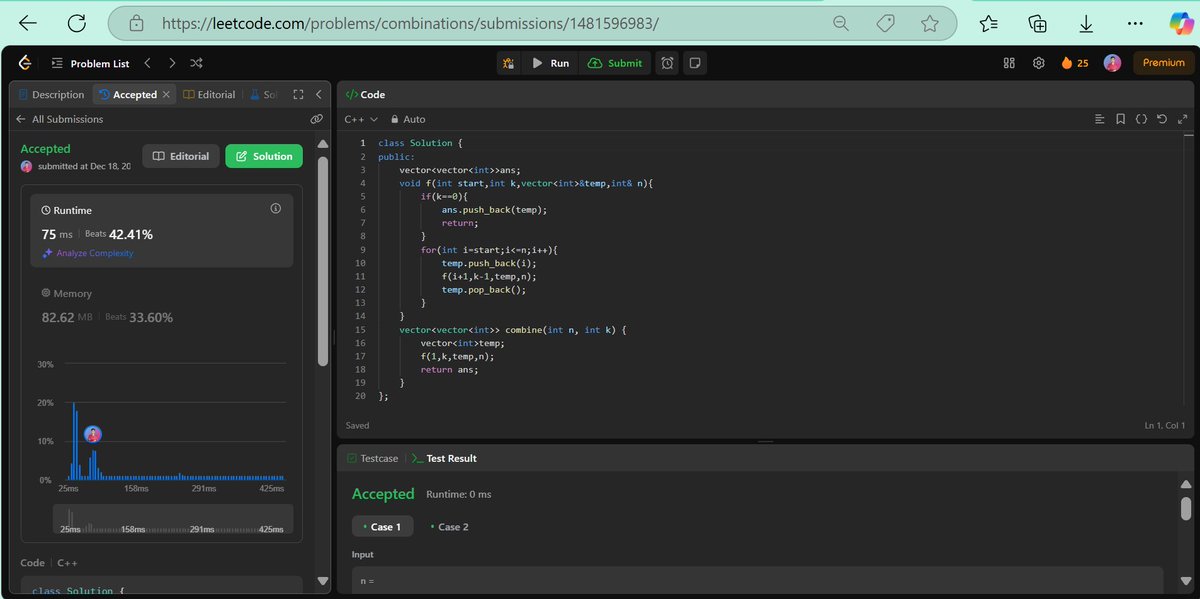Switch to the Solutions tab

click(x=263, y=95)
